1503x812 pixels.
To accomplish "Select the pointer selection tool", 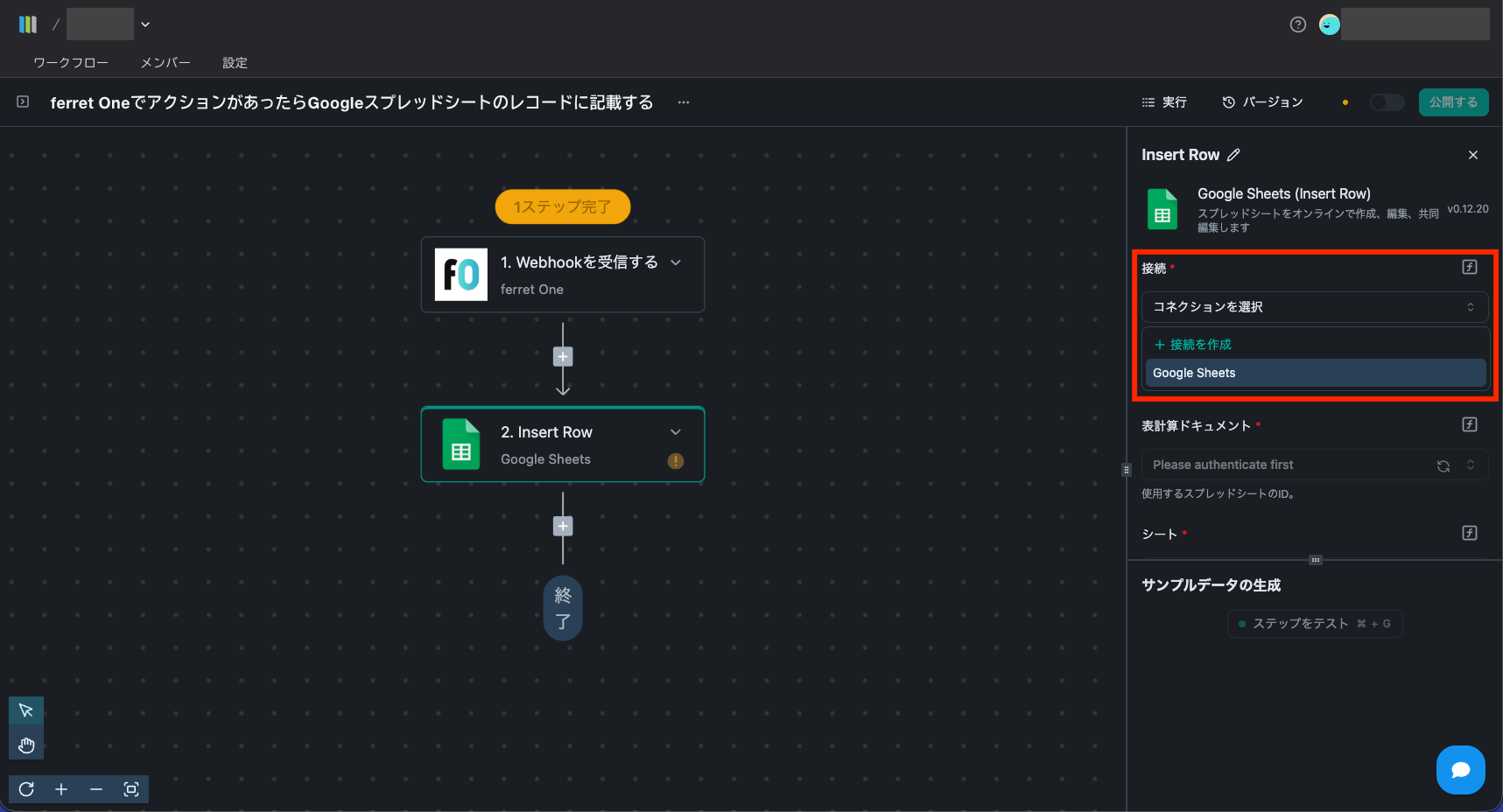I will (x=26, y=710).
